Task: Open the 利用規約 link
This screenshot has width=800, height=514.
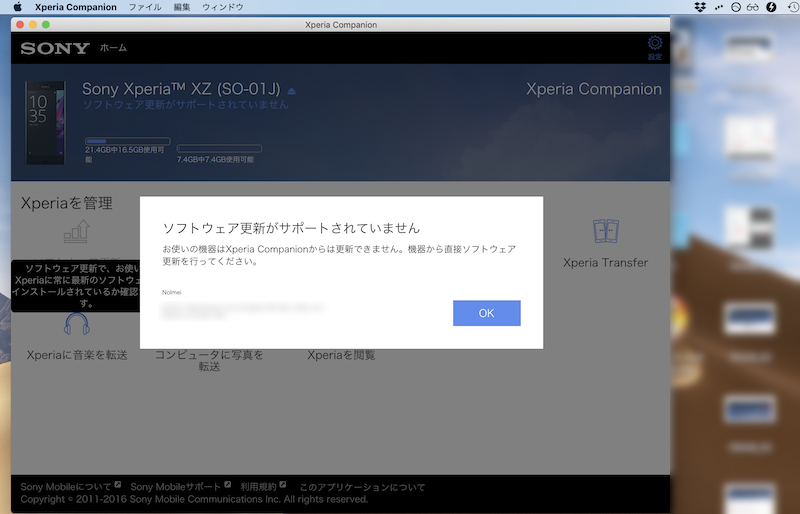Action: point(258,487)
